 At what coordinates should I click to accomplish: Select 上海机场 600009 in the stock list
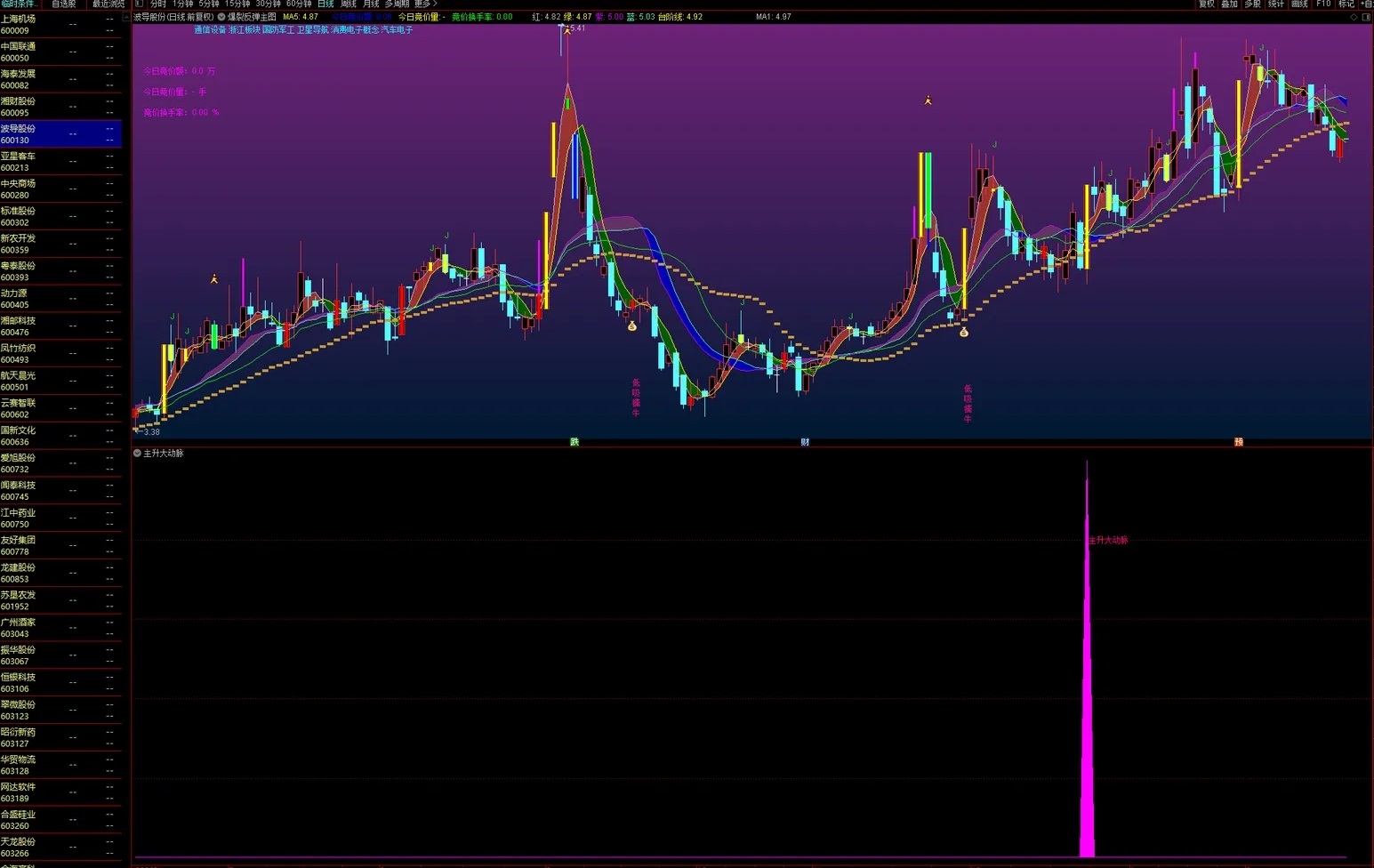[60, 24]
